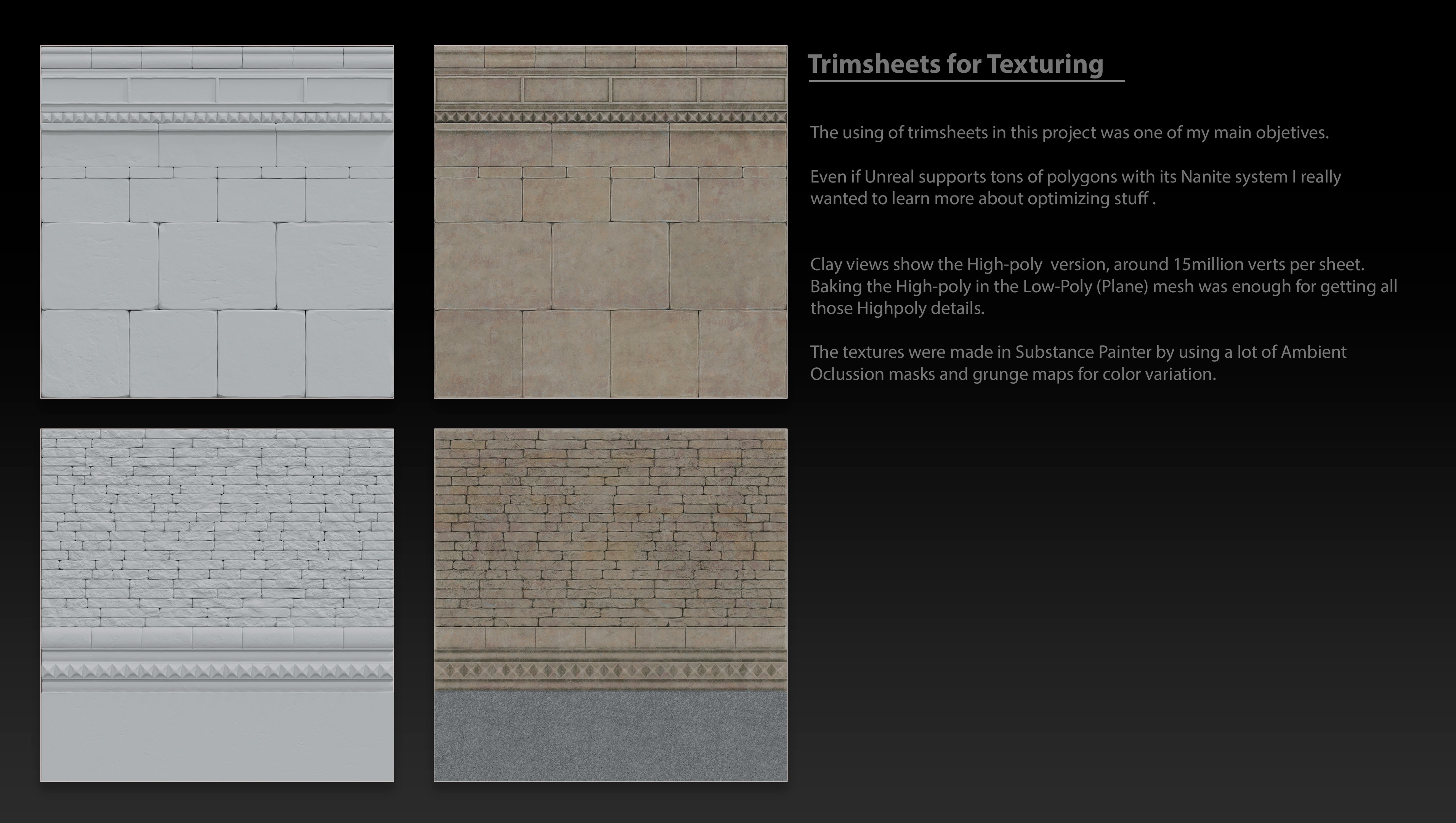Select the clay small-brick wall trimsheet image
This screenshot has width=1456, height=823.
217,605
